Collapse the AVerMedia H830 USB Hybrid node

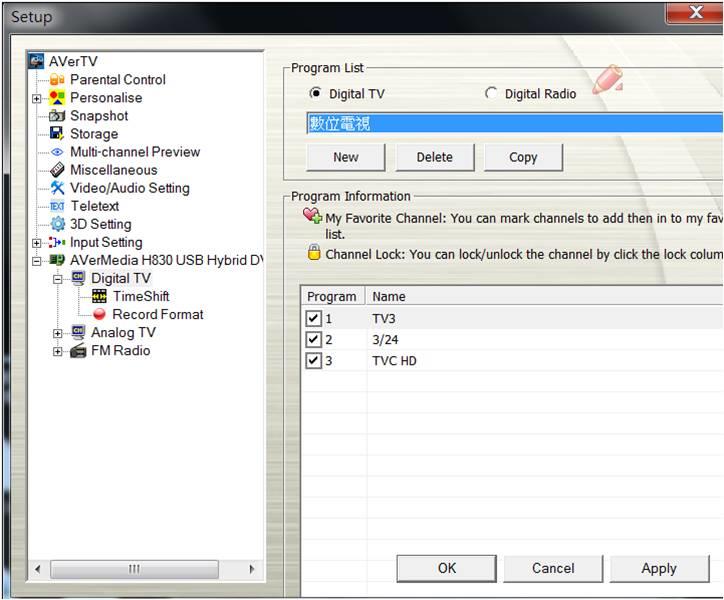[x=36, y=261]
